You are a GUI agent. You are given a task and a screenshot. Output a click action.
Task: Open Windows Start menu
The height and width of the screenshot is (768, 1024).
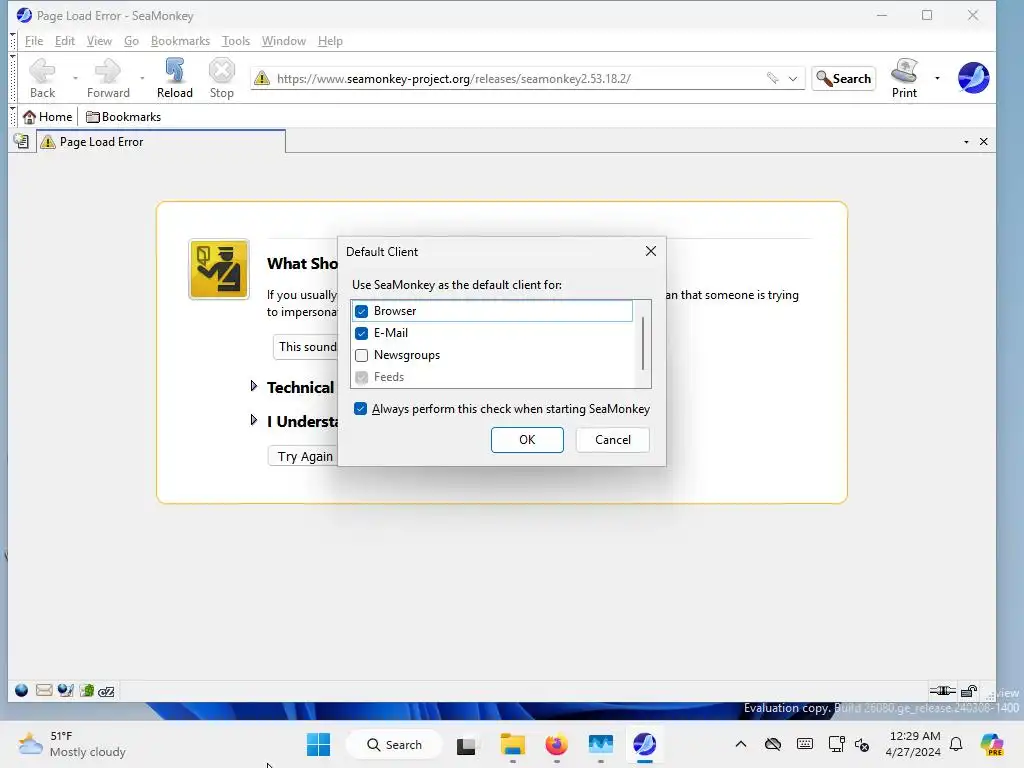(x=318, y=744)
